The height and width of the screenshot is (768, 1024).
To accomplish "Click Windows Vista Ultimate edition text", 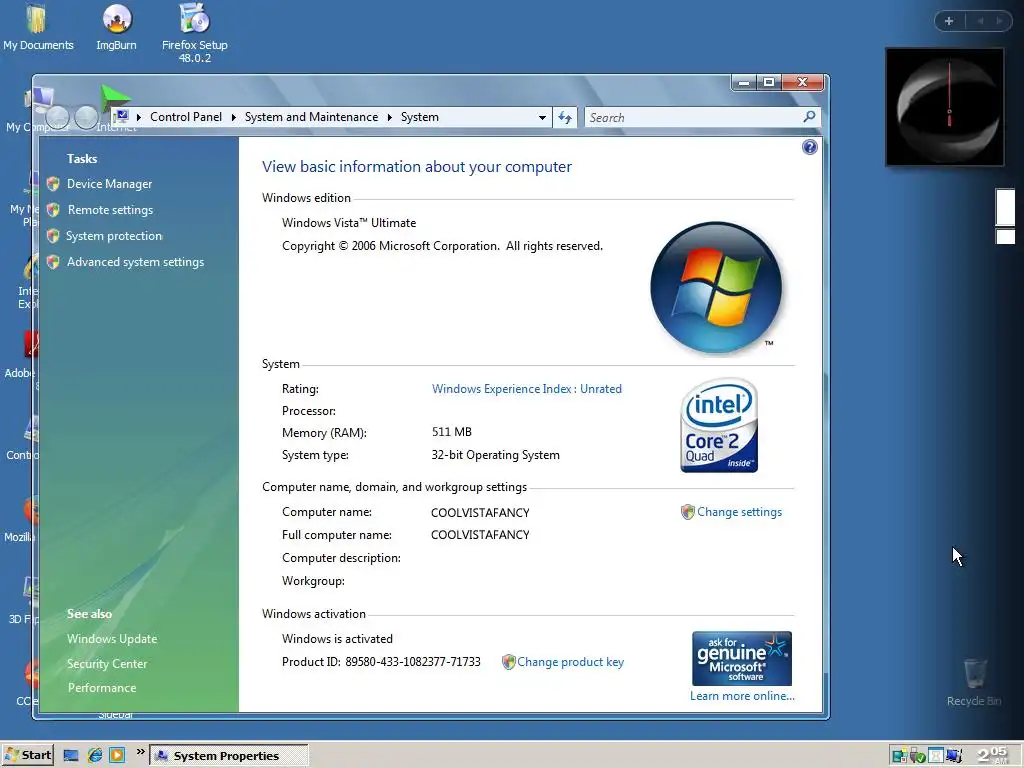I will pyautogui.click(x=349, y=223).
